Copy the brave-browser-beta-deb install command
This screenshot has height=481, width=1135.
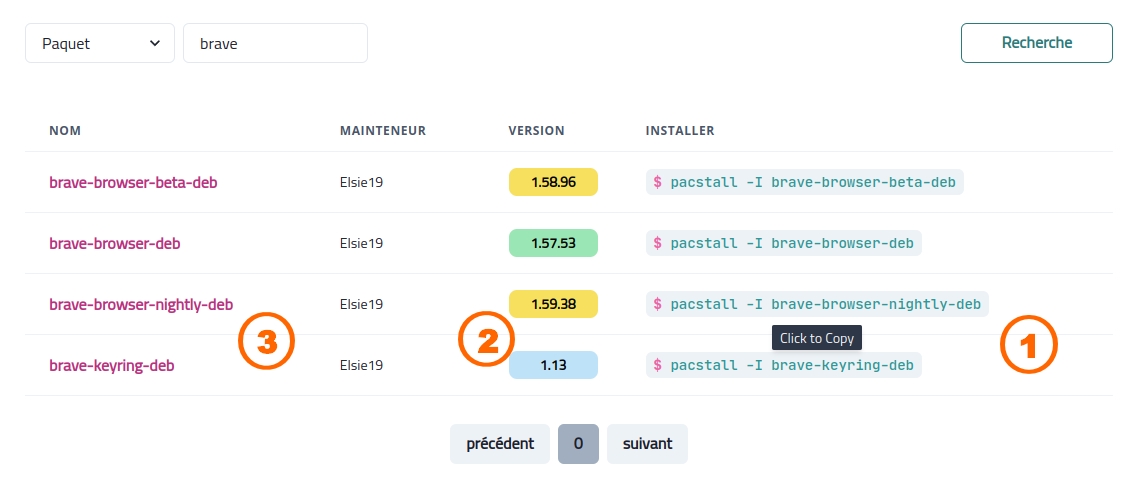805,182
